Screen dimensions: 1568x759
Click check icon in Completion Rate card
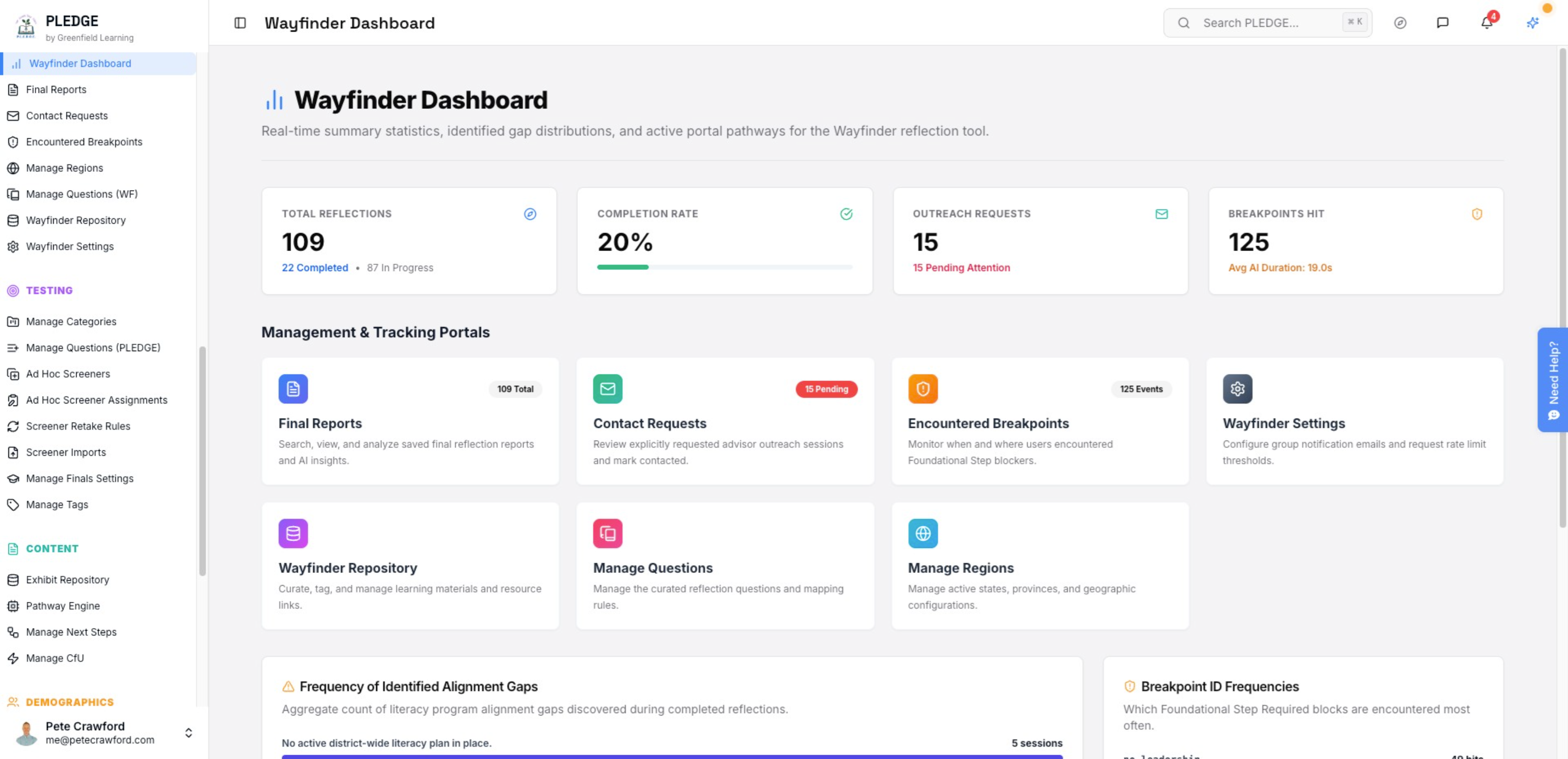pos(846,214)
